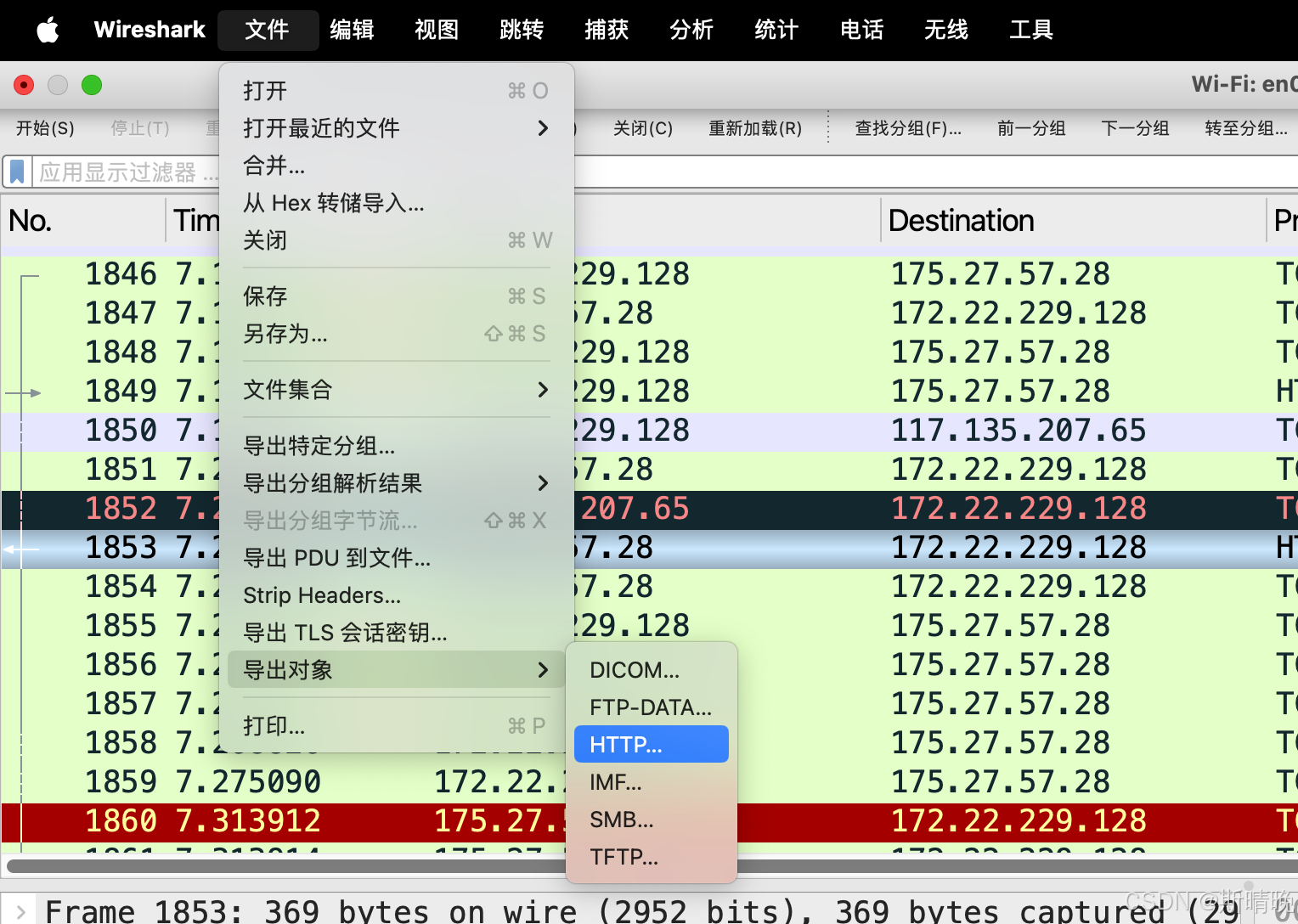Open the 分析 menu
The image size is (1298, 924).
(x=691, y=30)
